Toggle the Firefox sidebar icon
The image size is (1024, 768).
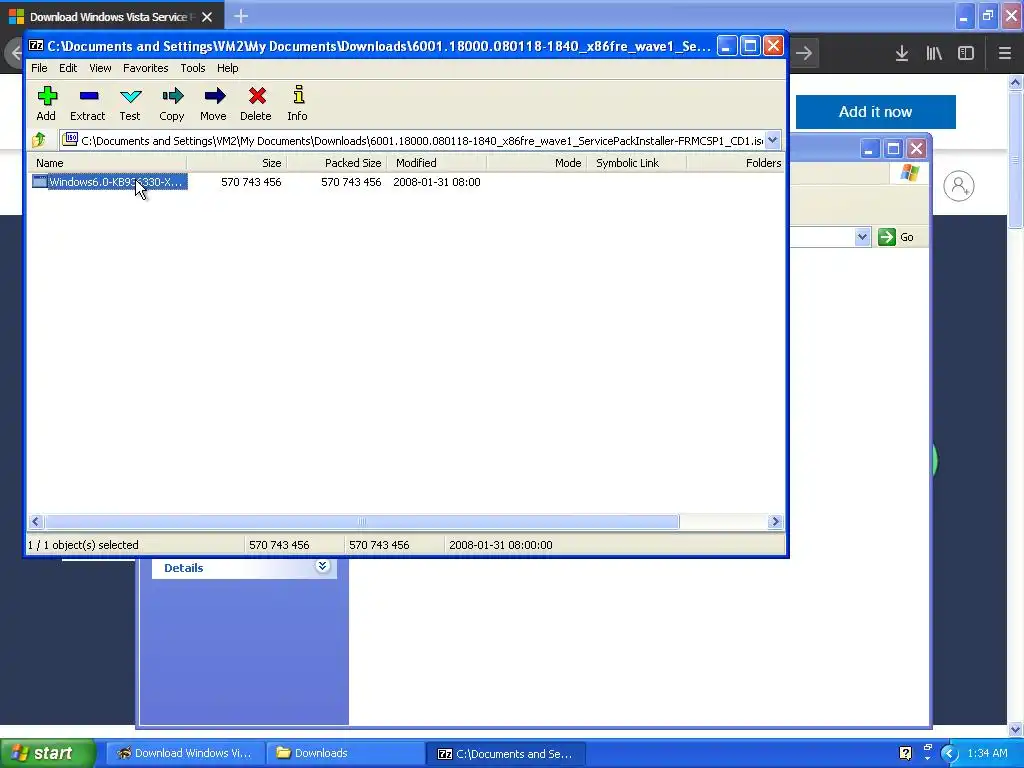(x=966, y=54)
